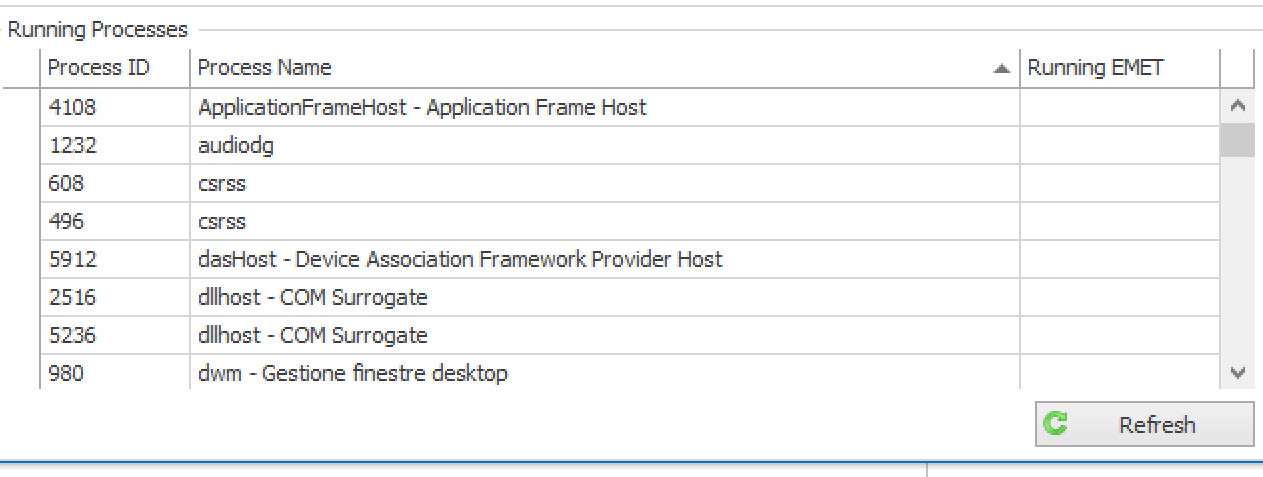Click the sort arrow in Process Name header
The width and height of the screenshot is (1263, 477).
click(1001, 69)
